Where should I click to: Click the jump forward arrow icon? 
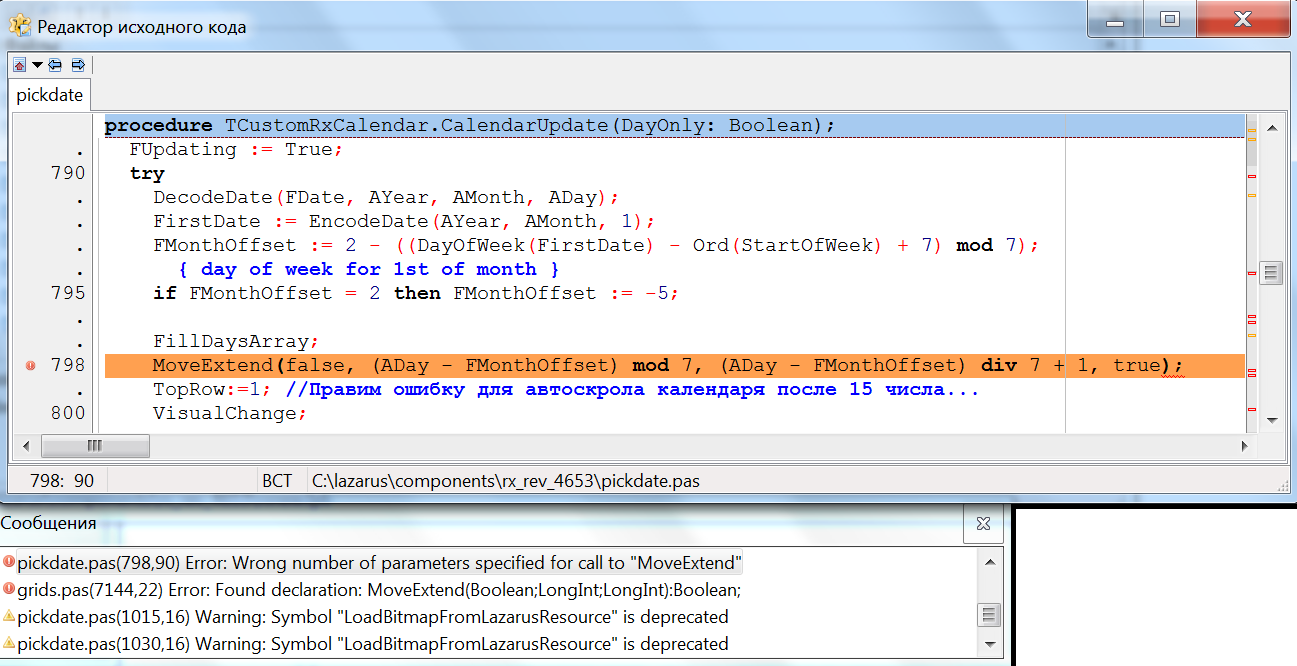(x=77, y=65)
